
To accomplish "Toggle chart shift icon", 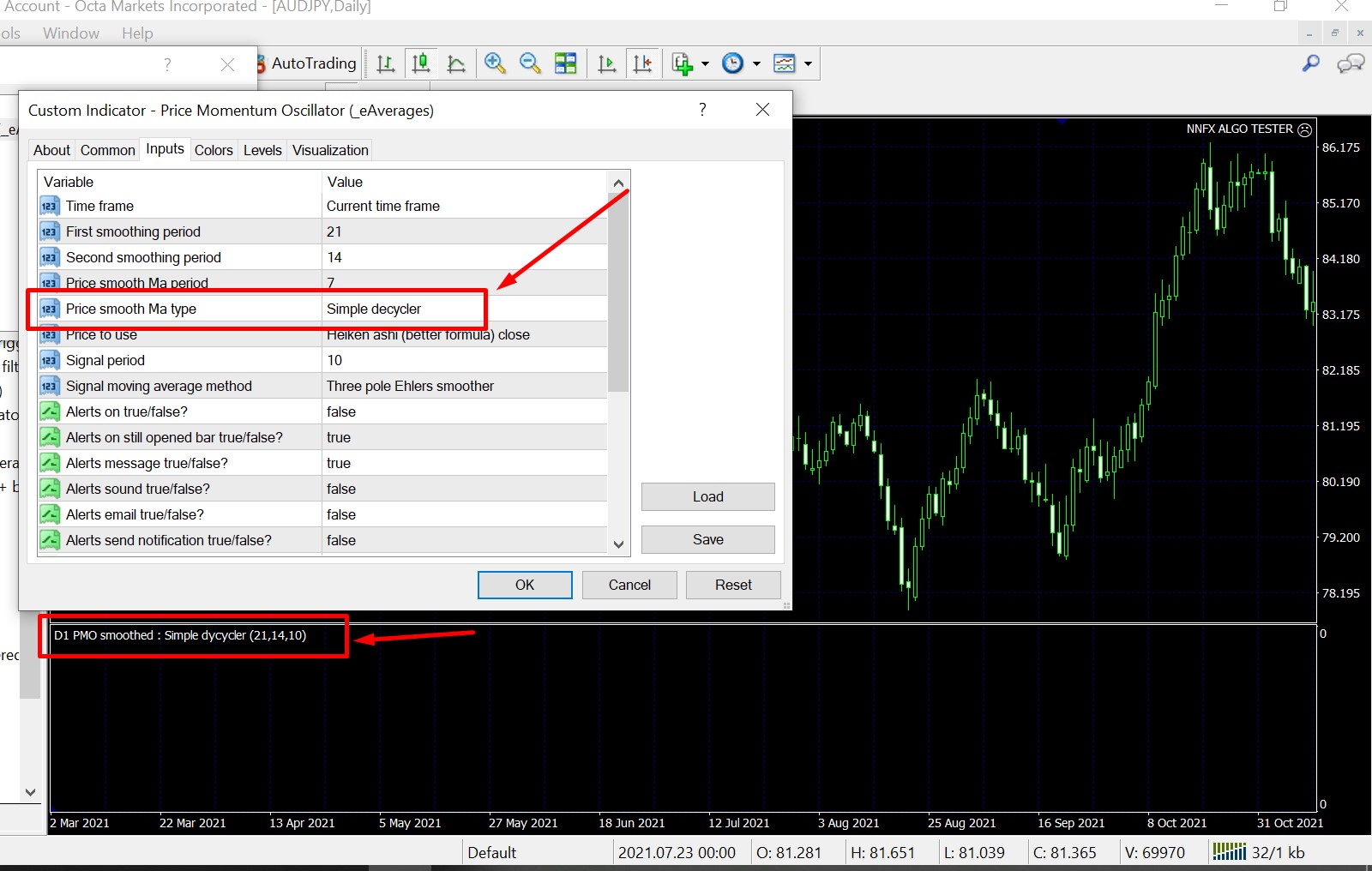I will click(x=642, y=63).
